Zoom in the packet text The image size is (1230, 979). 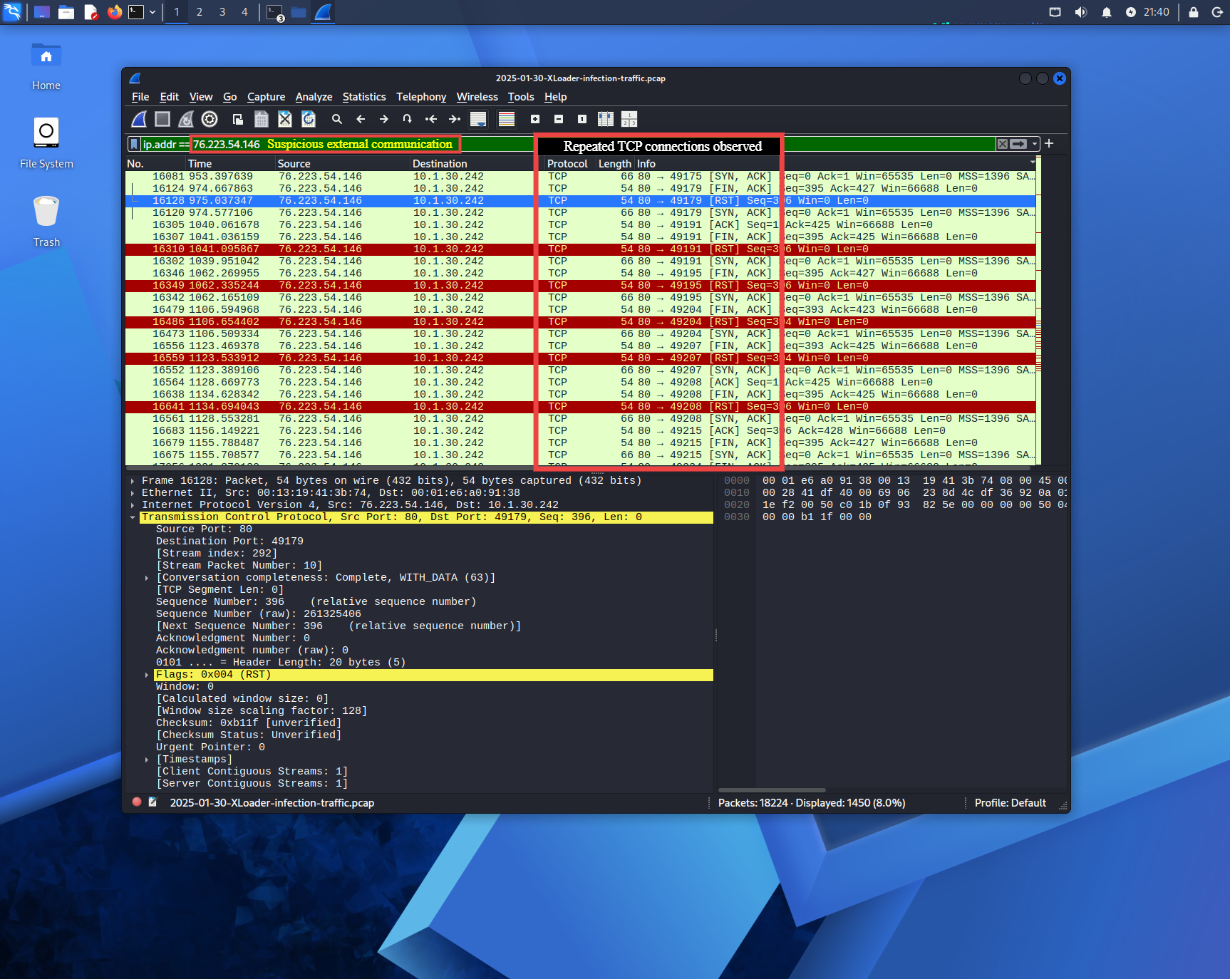(535, 119)
